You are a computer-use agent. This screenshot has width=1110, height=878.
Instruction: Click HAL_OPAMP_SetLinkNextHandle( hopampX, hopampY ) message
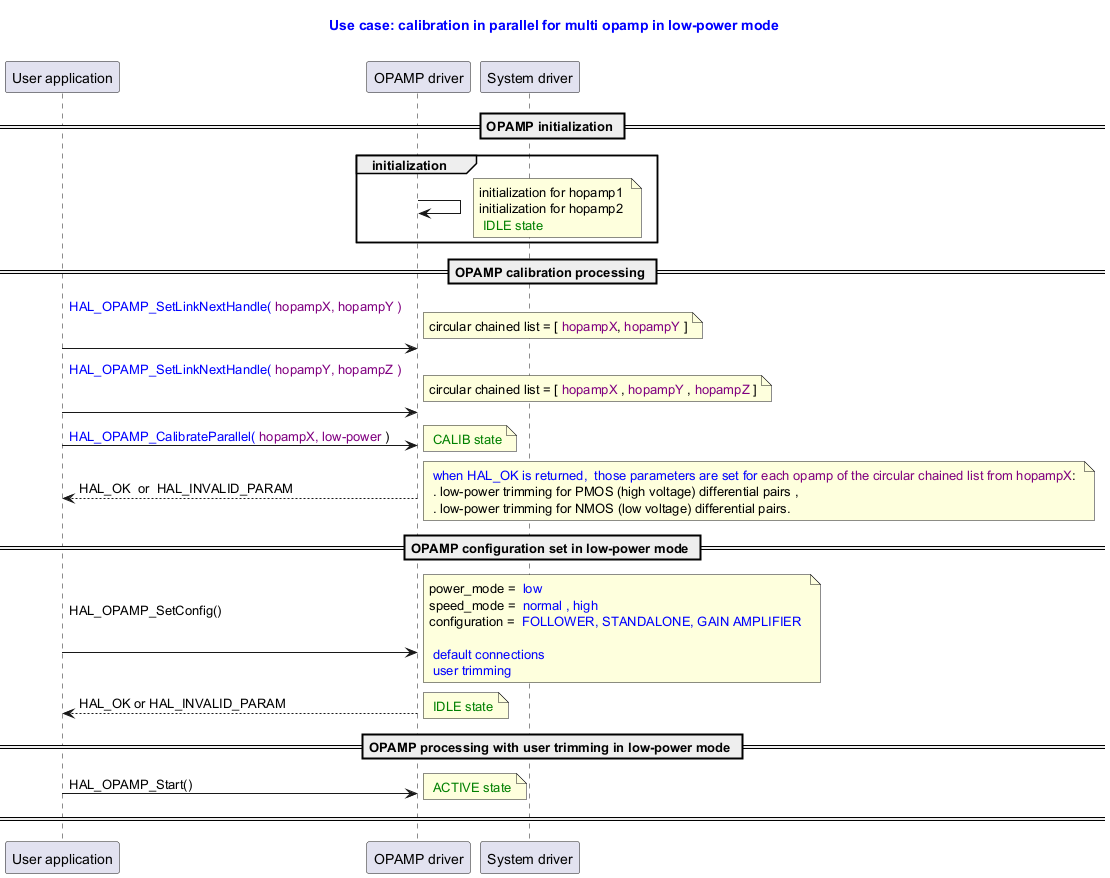point(235,307)
